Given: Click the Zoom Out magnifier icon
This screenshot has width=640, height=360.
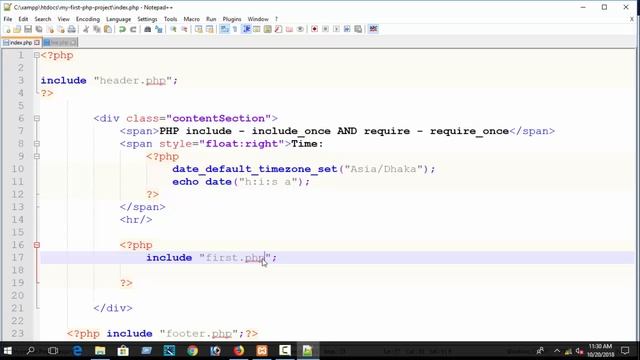Looking at the screenshot, I should [x=184, y=29].
